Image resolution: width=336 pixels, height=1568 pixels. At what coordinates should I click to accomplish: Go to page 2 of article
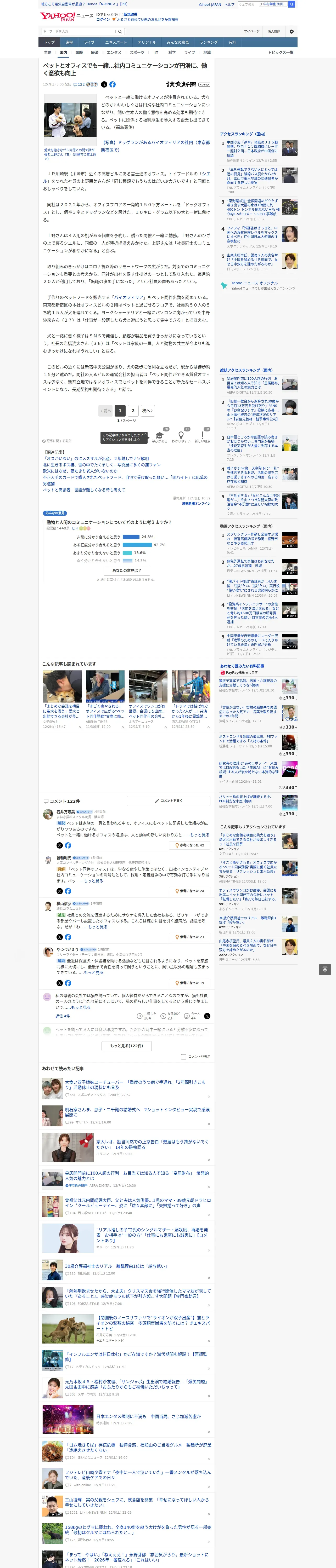(133, 410)
